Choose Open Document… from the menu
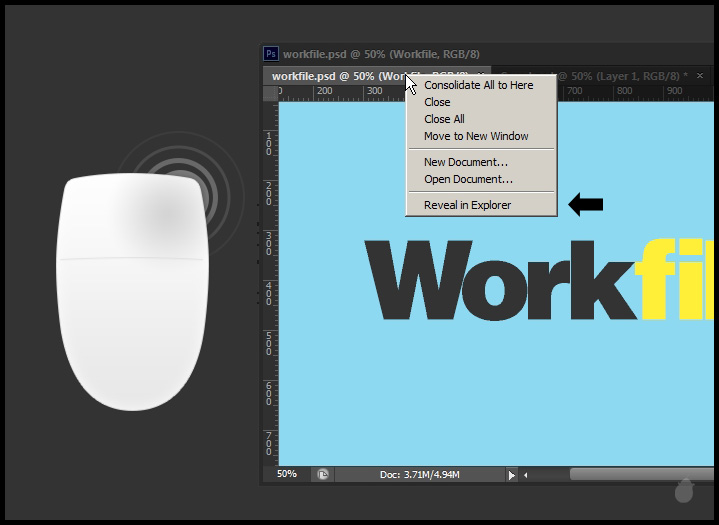Screen dimensions: 719x525 coord(468,179)
